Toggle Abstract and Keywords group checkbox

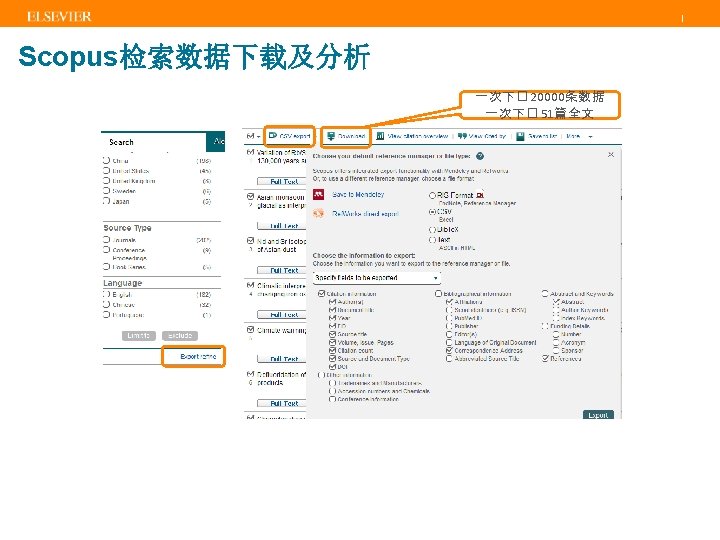[545, 293]
